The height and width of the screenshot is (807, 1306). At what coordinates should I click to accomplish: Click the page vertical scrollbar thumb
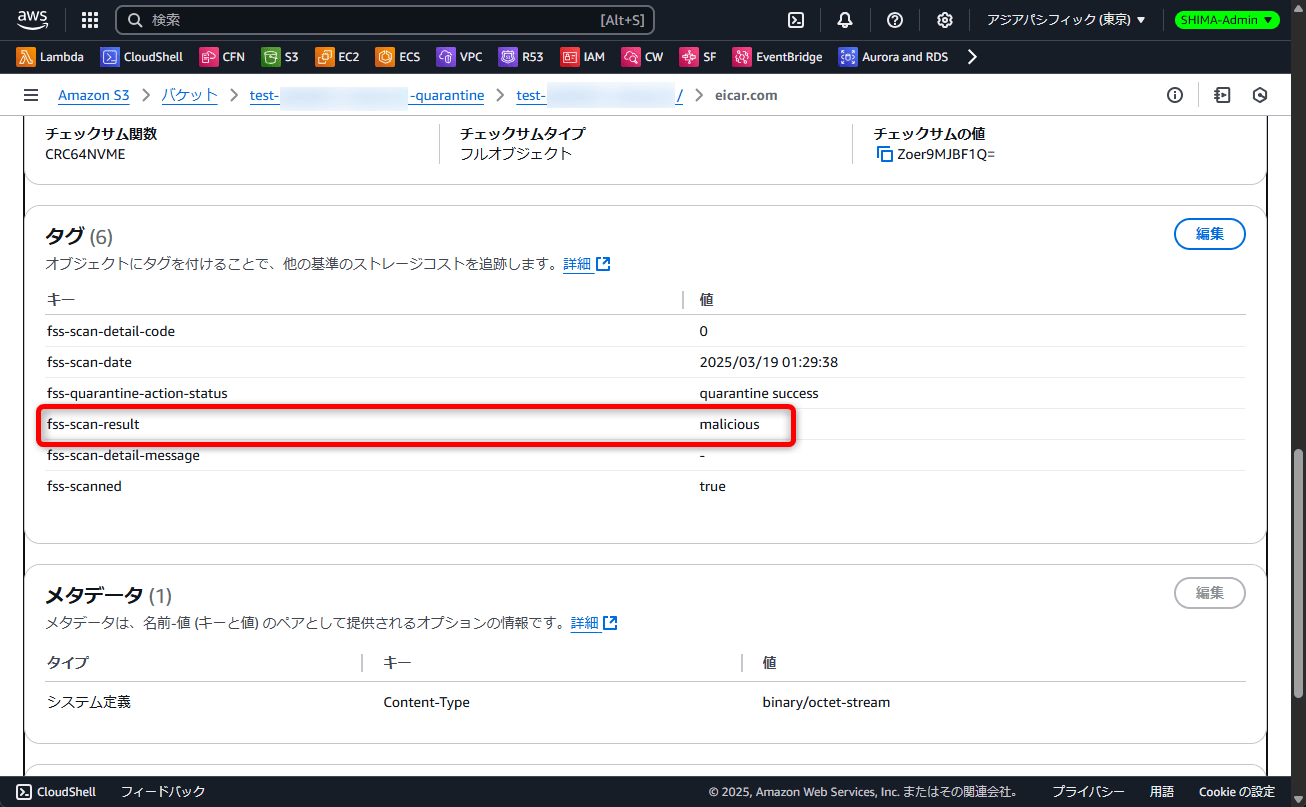[1298, 573]
